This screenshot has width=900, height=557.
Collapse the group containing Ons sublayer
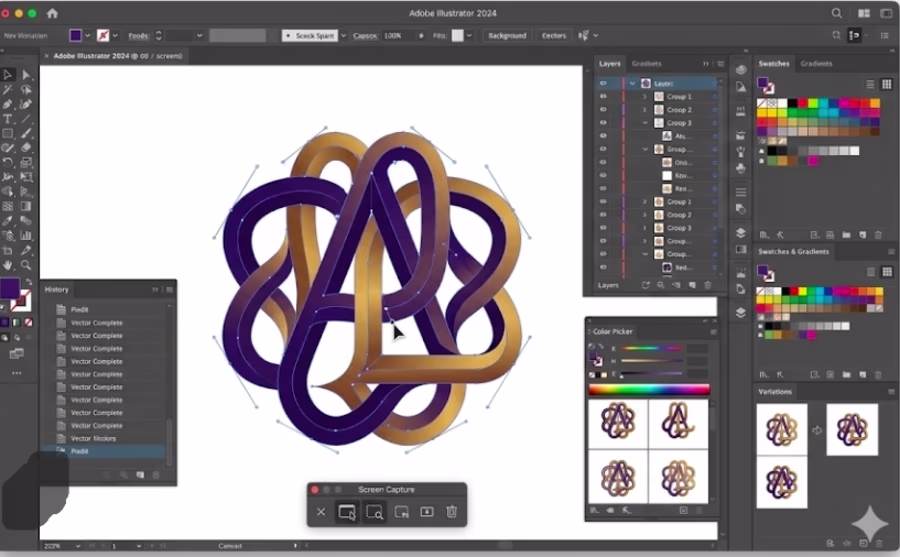coord(645,149)
